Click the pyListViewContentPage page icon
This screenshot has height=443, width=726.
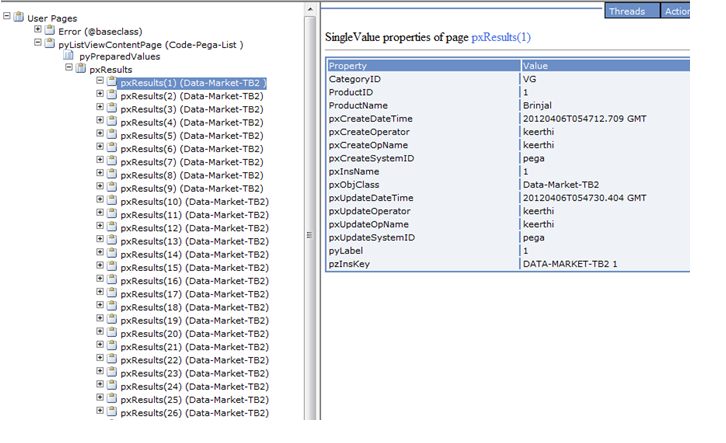click(50, 44)
